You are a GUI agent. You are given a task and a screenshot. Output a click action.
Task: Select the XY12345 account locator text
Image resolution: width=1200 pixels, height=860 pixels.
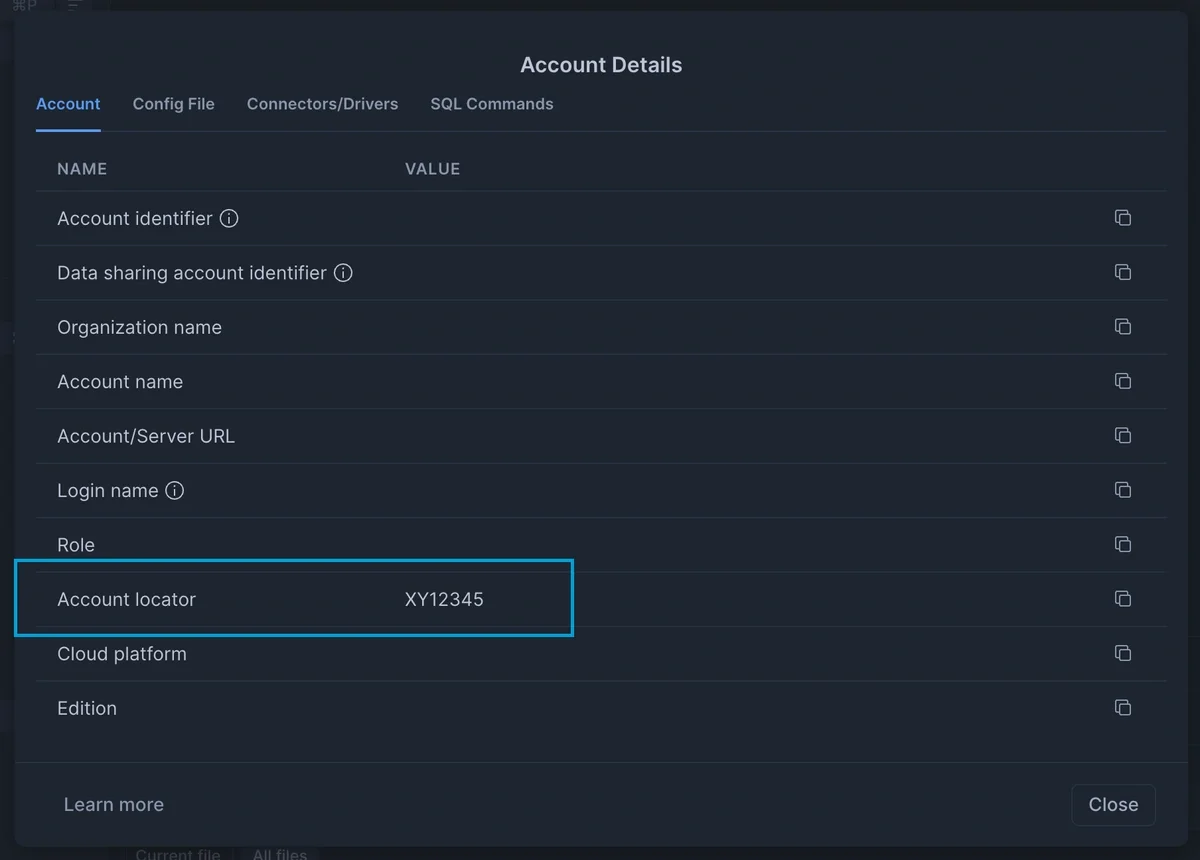(x=444, y=600)
